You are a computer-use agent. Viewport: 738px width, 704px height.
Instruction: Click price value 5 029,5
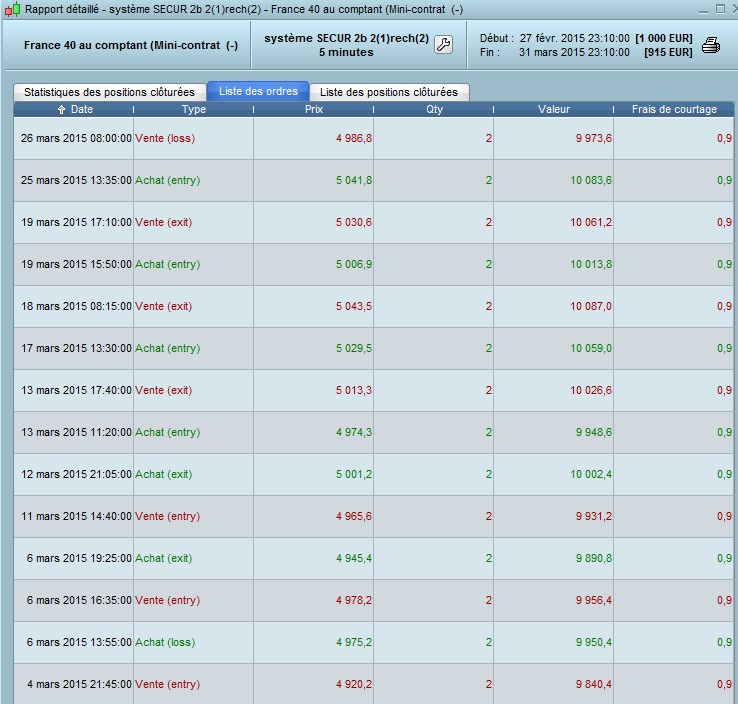pyautogui.click(x=354, y=348)
